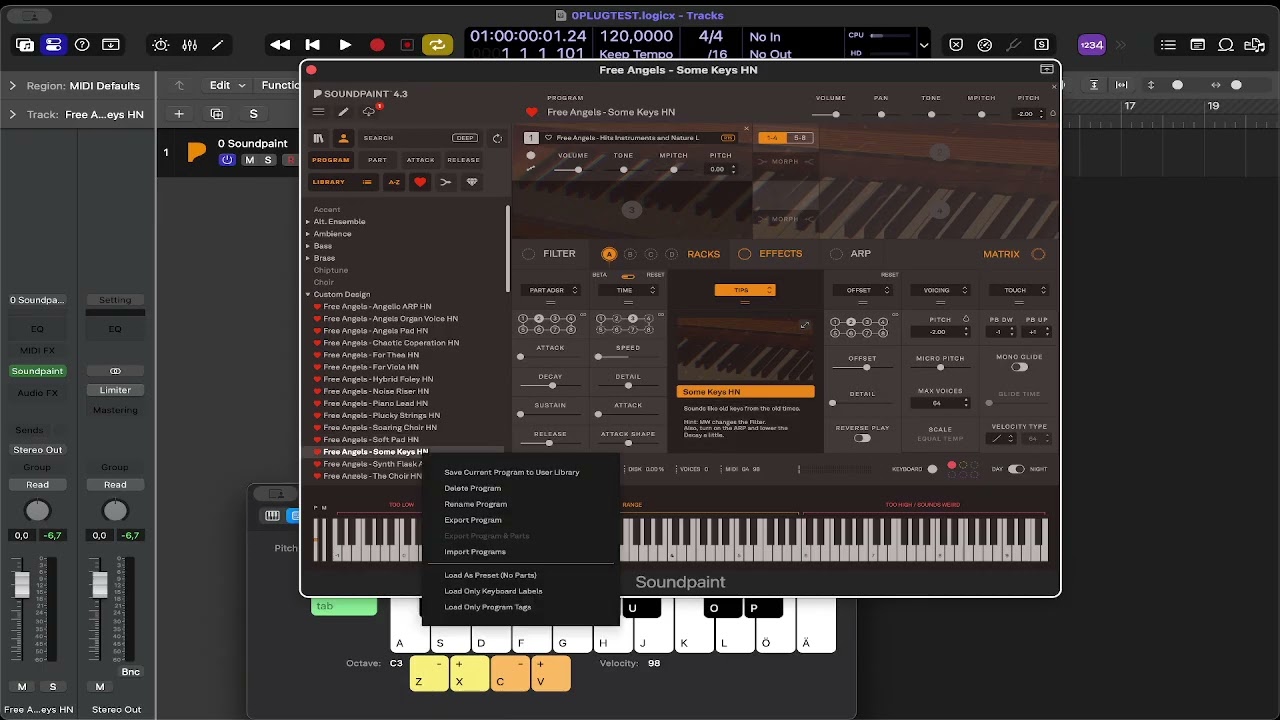Toggle the MONO GLIDE switch
This screenshot has height=720, width=1280.
click(1019, 367)
